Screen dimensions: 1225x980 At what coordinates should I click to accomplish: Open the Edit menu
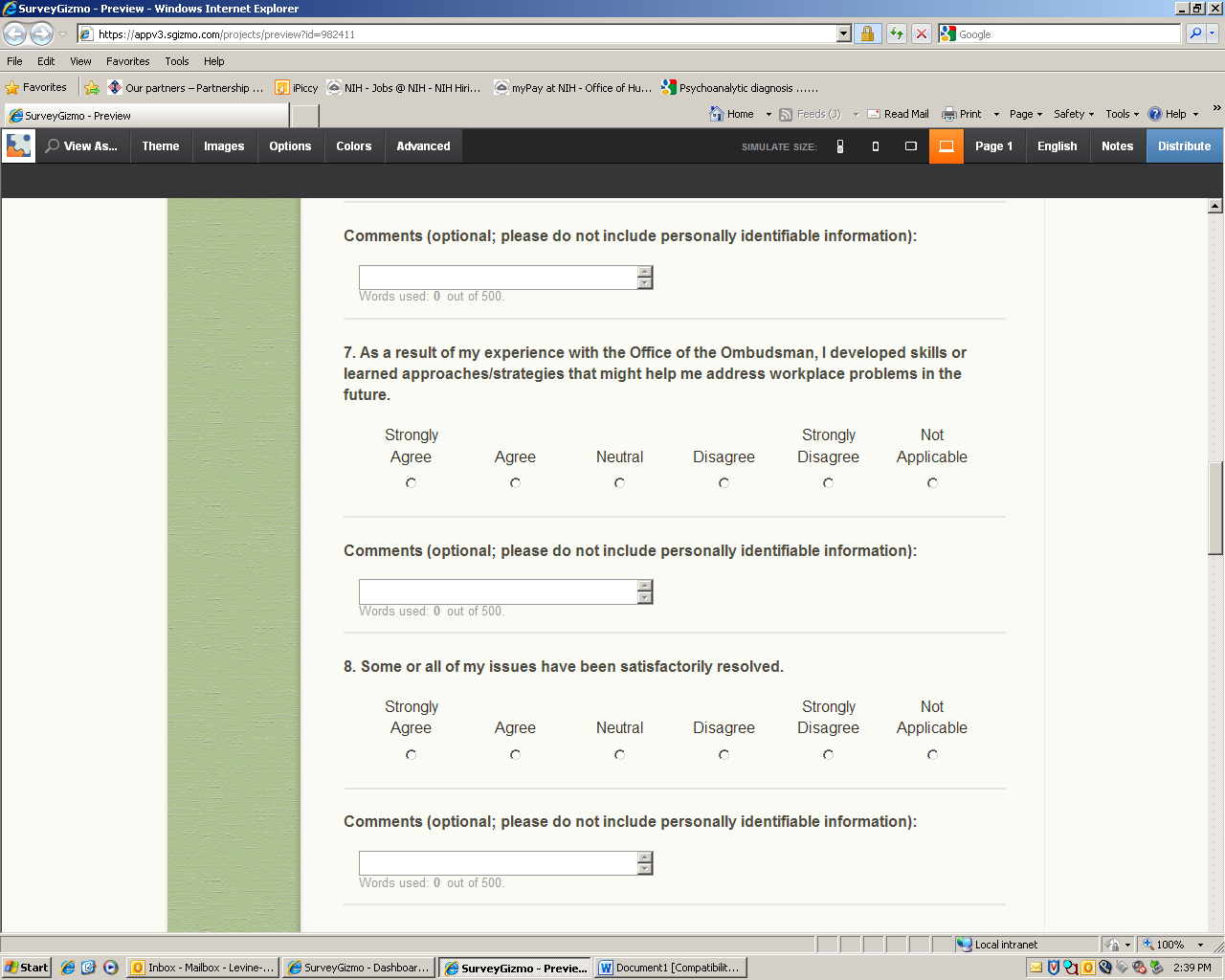46,61
